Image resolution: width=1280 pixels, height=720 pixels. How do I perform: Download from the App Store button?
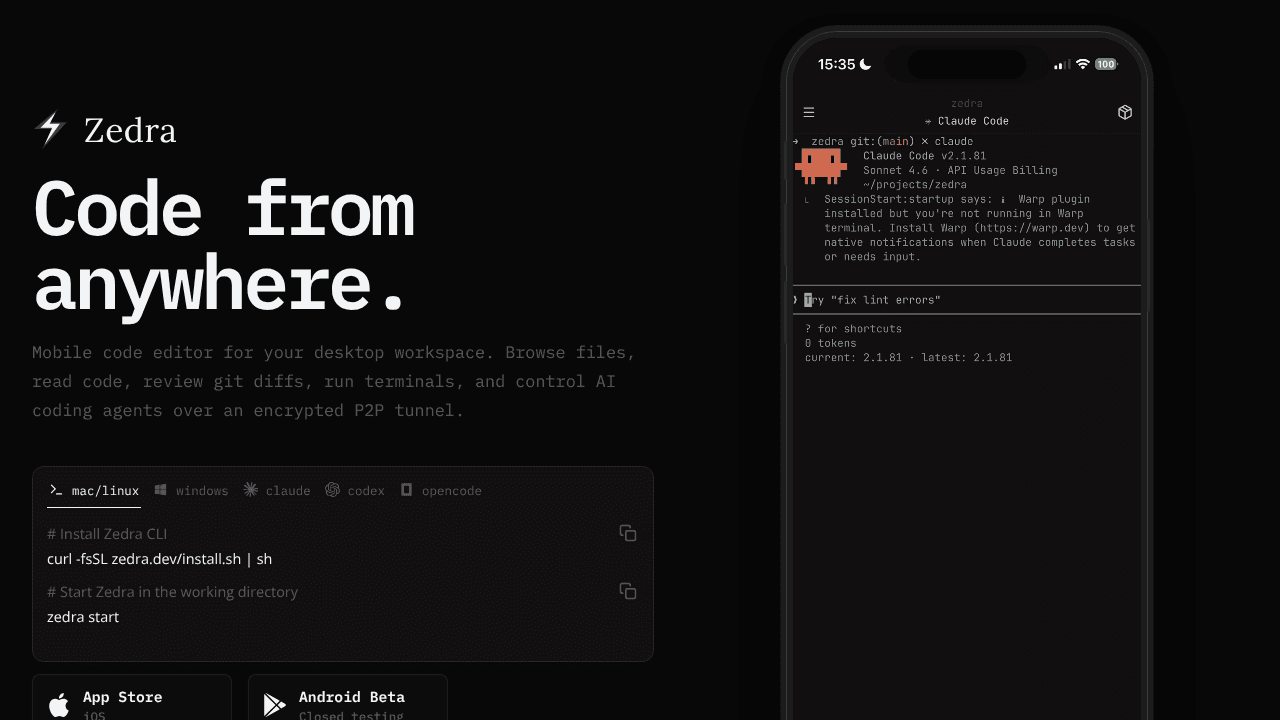[x=132, y=697]
